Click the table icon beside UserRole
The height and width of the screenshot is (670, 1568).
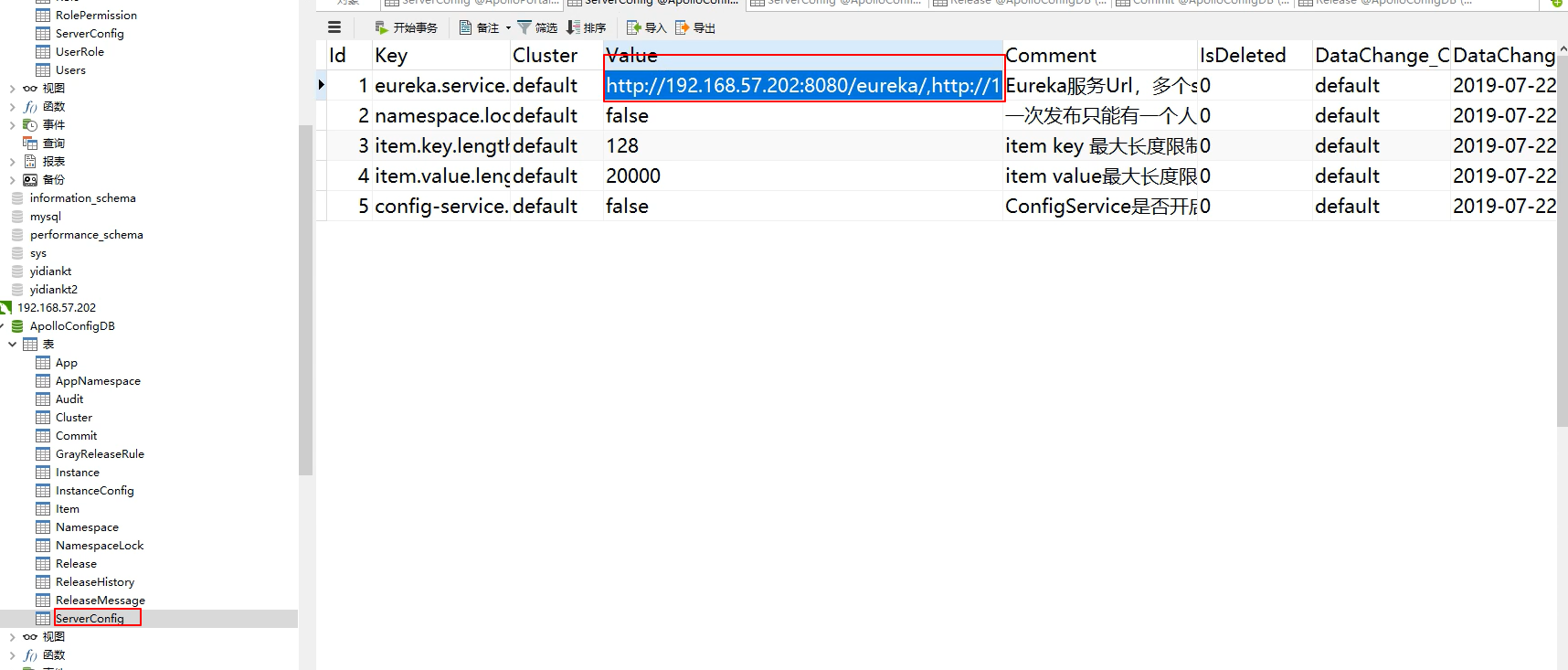pyautogui.click(x=43, y=51)
